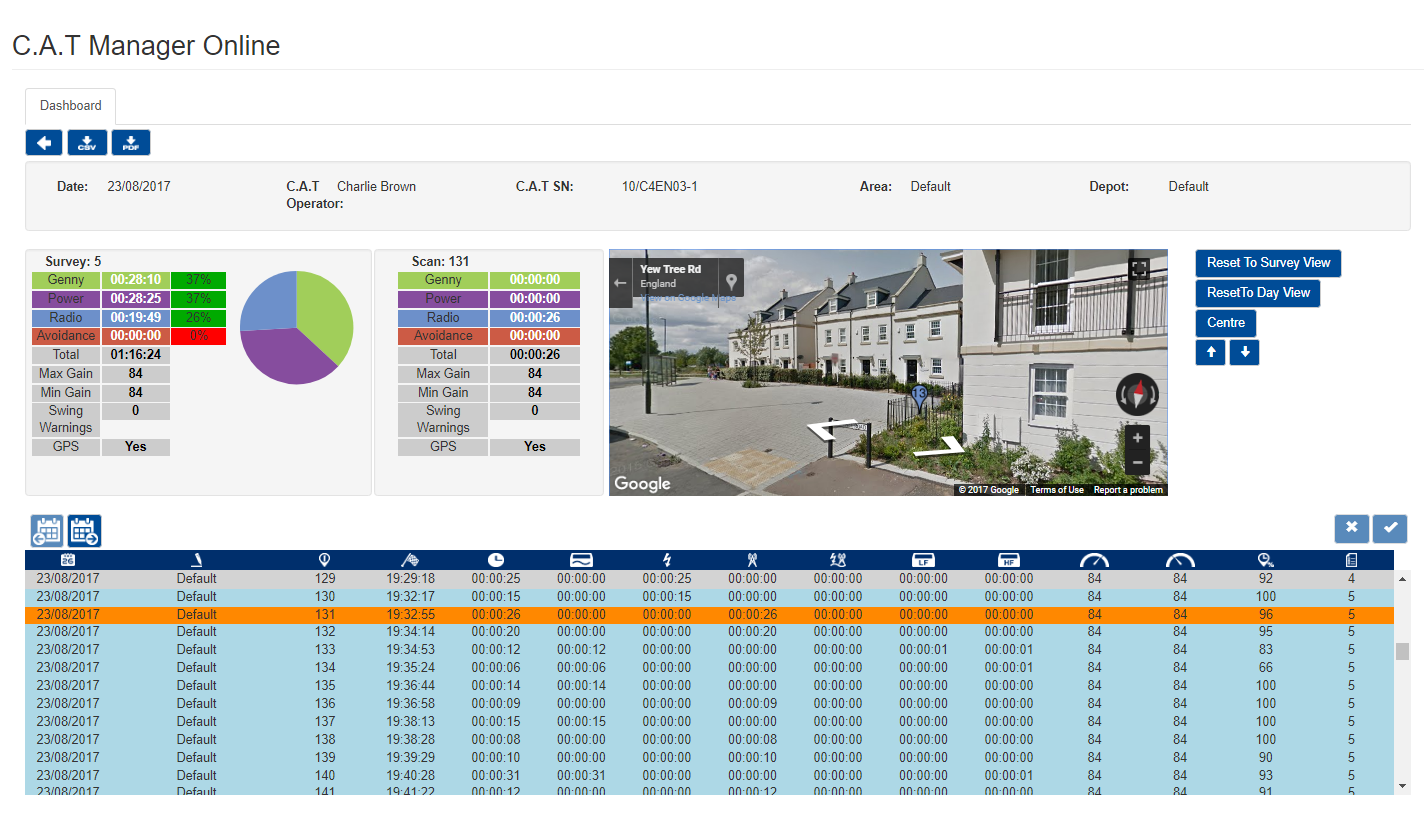Click the back arrow button under Dashboard
This screenshot has width=1424, height=817.
click(44, 143)
